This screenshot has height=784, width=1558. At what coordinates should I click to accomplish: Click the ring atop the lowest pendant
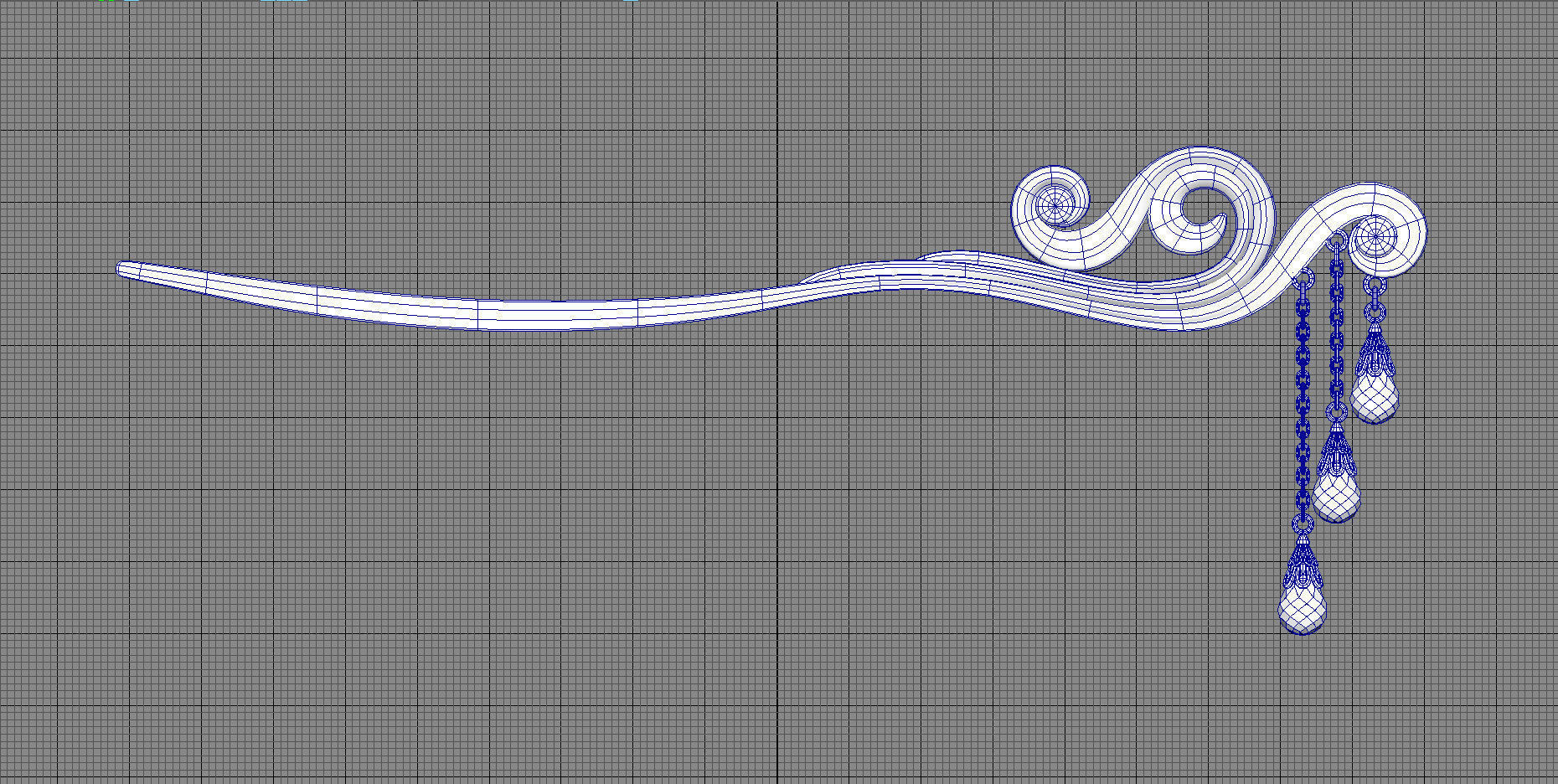pos(1302,524)
